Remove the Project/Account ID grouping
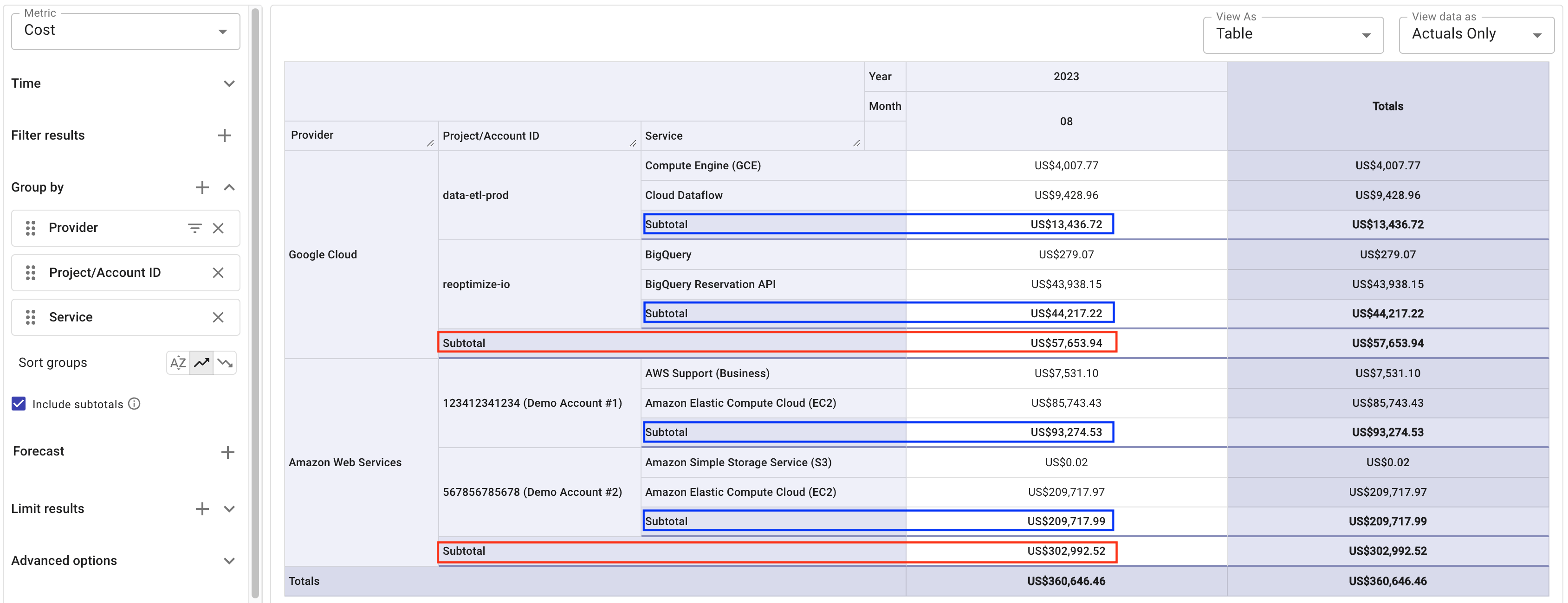Screen dimensions: 1568x603 coord(218,273)
